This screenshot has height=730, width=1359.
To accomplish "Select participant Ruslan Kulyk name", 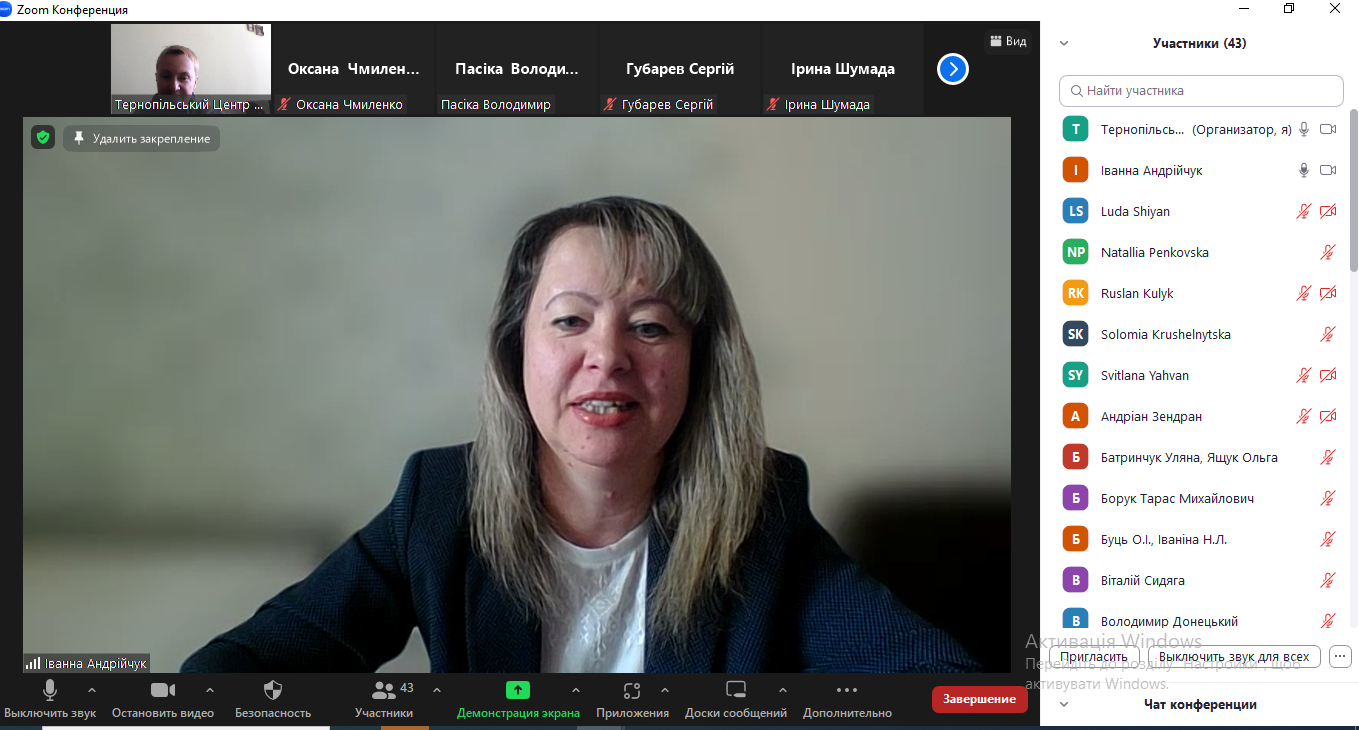I will pyautogui.click(x=1137, y=293).
